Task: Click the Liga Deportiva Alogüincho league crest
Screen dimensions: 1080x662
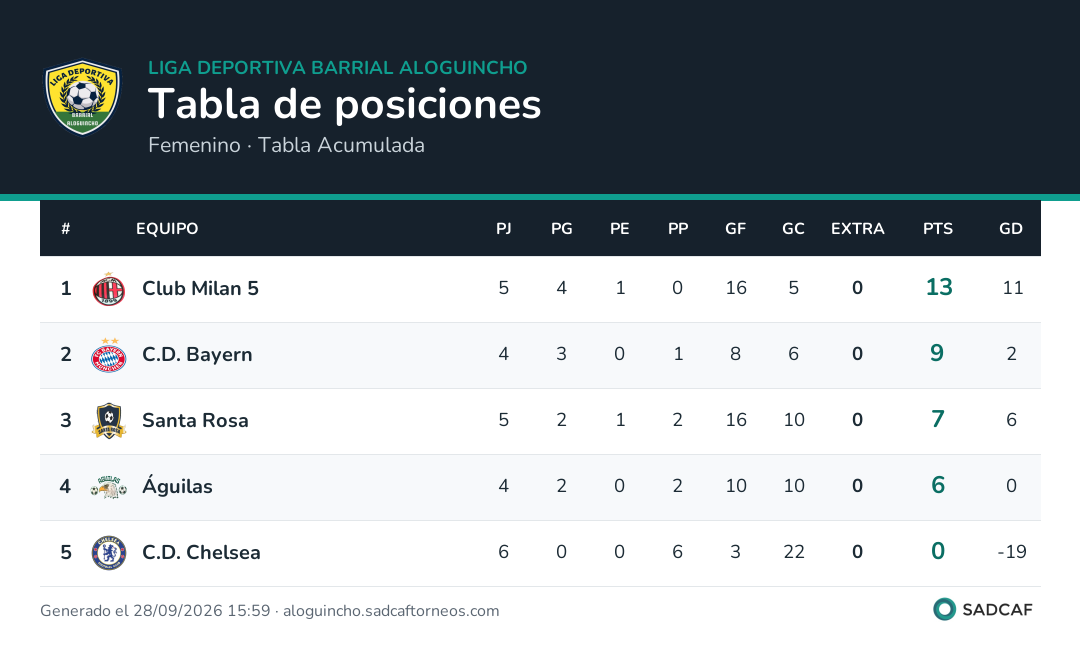Action: pyautogui.click(x=83, y=97)
